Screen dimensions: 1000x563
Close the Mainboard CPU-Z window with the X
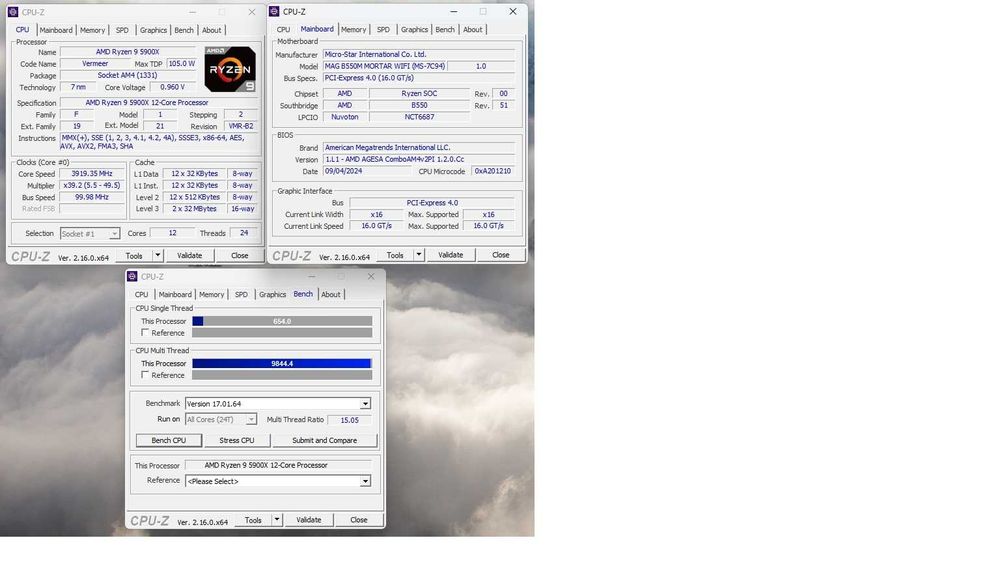point(513,11)
